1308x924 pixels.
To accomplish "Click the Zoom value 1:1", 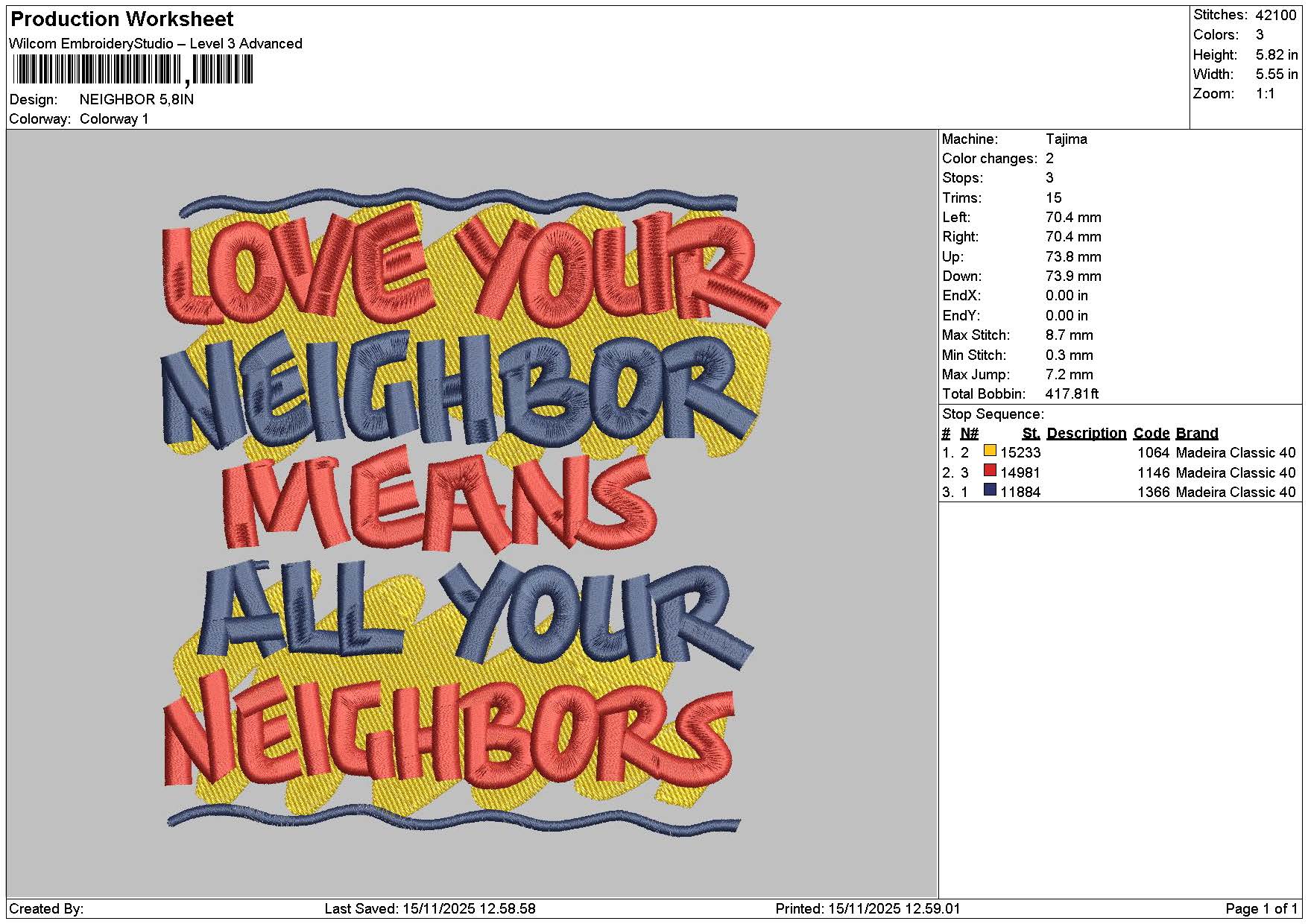I will click(1265, 94).
